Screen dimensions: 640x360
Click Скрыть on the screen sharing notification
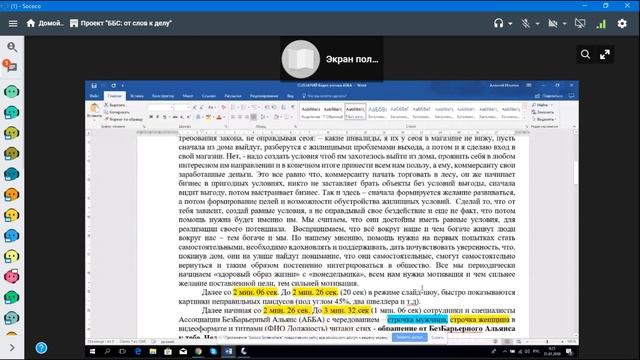[437, 338]
